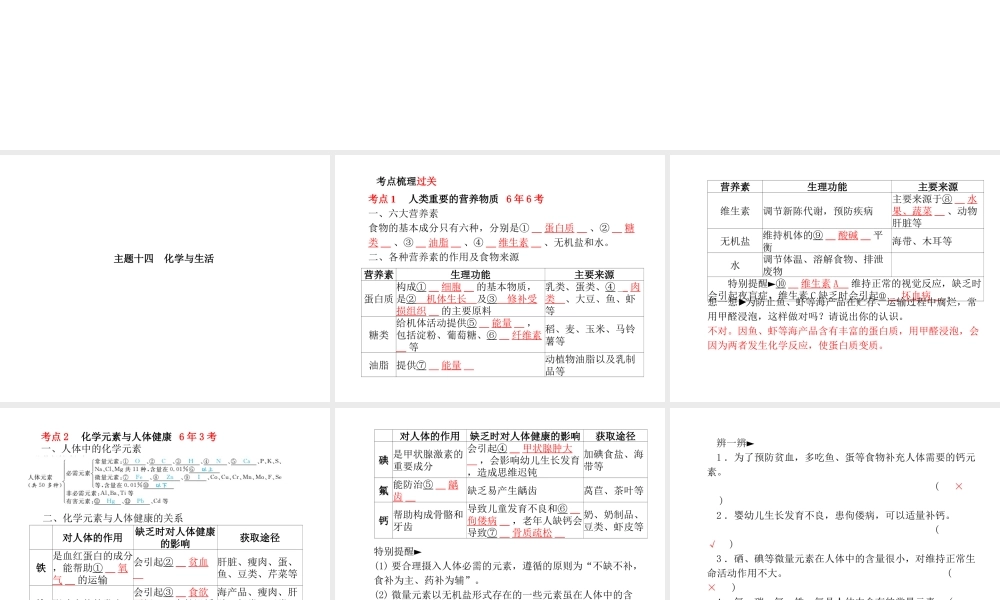Open the title slide '主题十四 化学与生活'
This screenshot has width=1000, height=600.
[x=165, y=278]
